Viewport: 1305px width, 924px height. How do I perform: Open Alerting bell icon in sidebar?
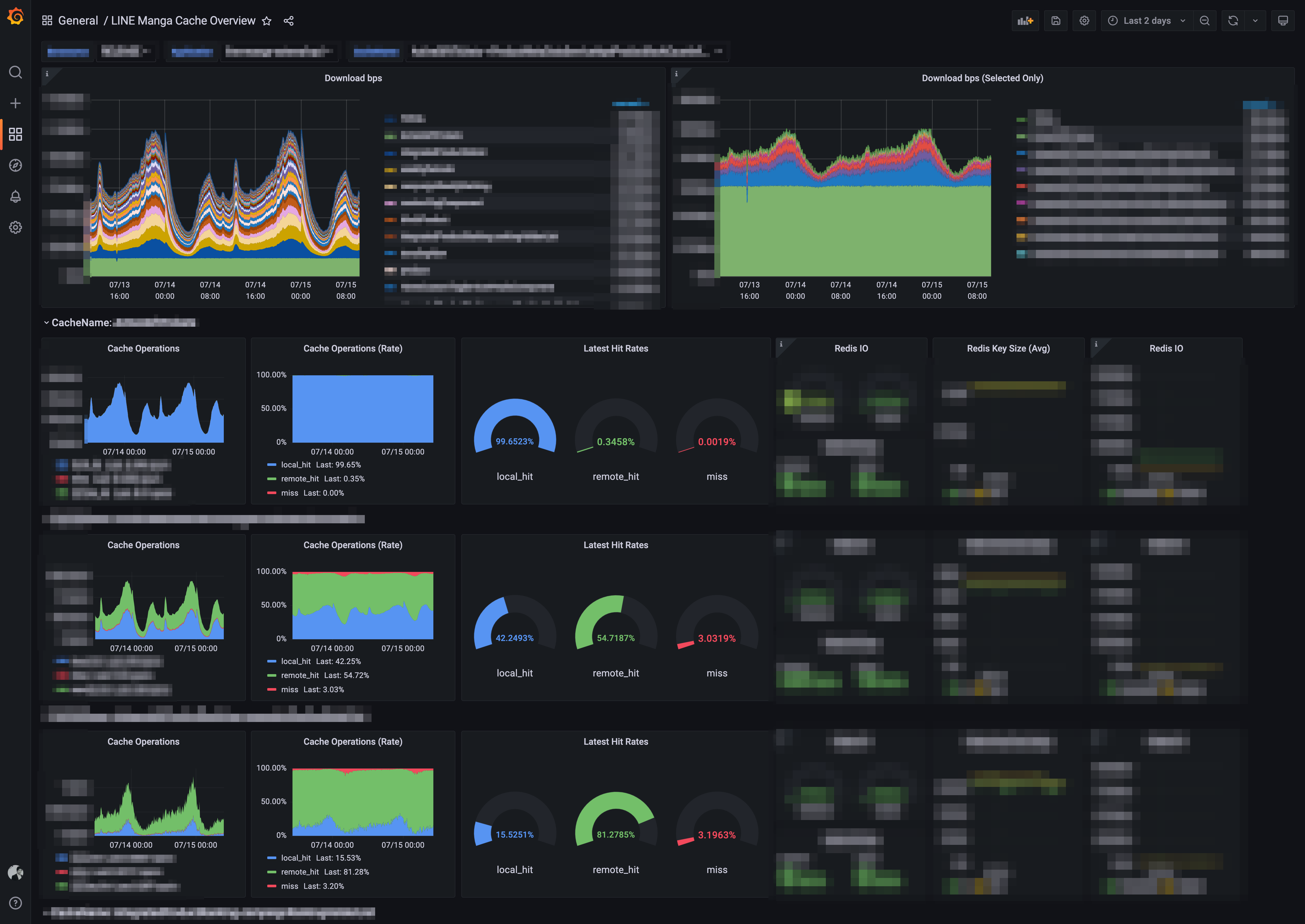pos(15,196)
